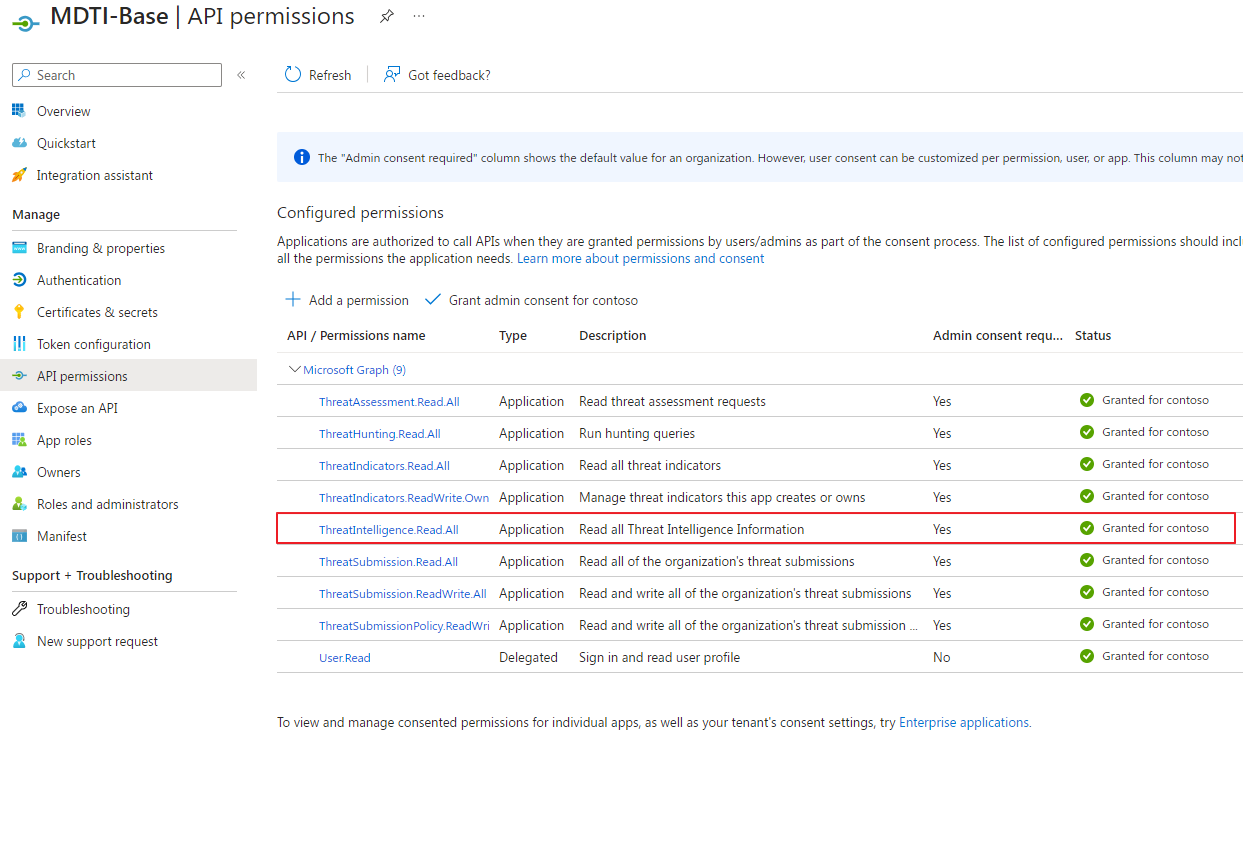Click the Troubleshooting wrench icon

coord(21,608)
